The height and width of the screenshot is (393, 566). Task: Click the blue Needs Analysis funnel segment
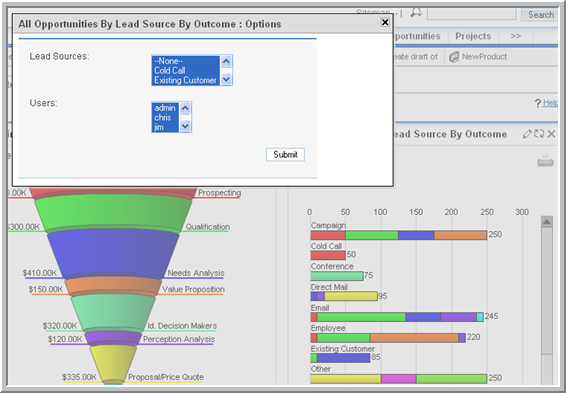[x=113, y=253]
